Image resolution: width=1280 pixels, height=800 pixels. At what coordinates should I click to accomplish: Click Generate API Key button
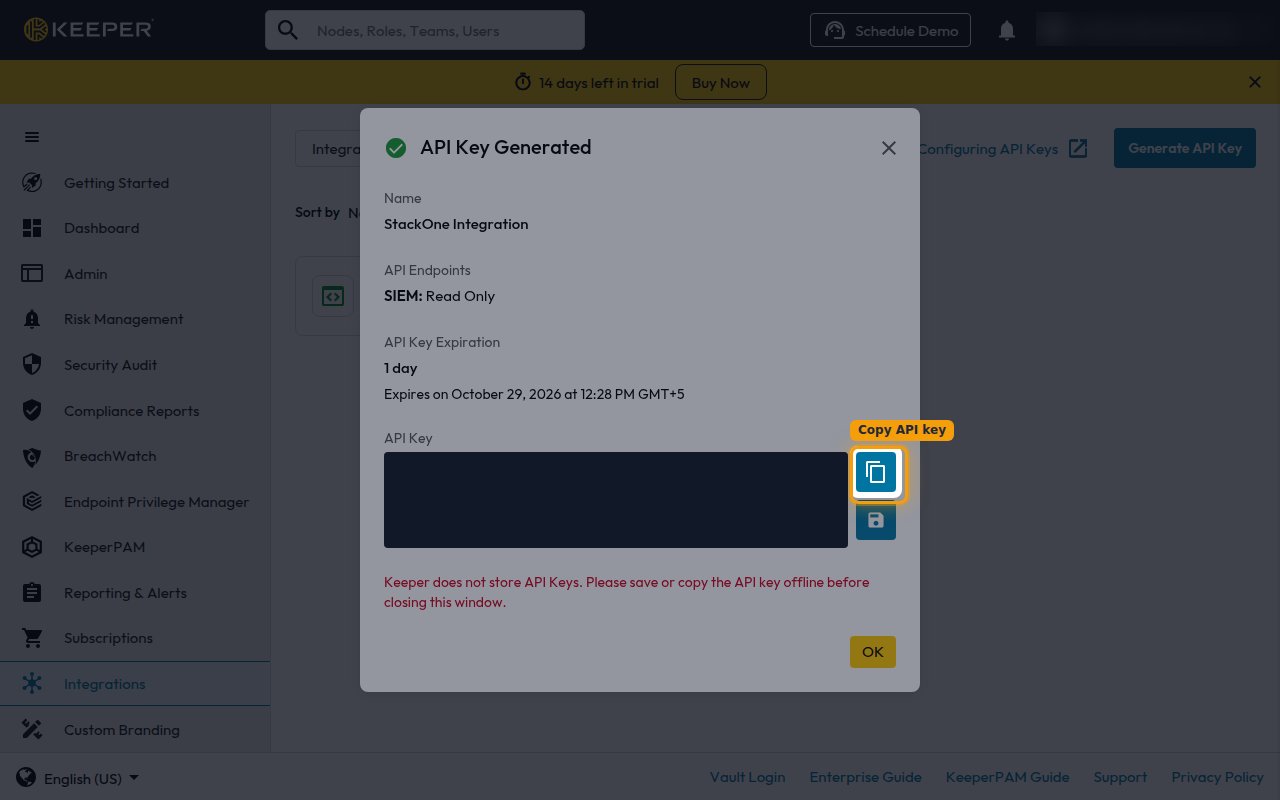coord(1185,148)
